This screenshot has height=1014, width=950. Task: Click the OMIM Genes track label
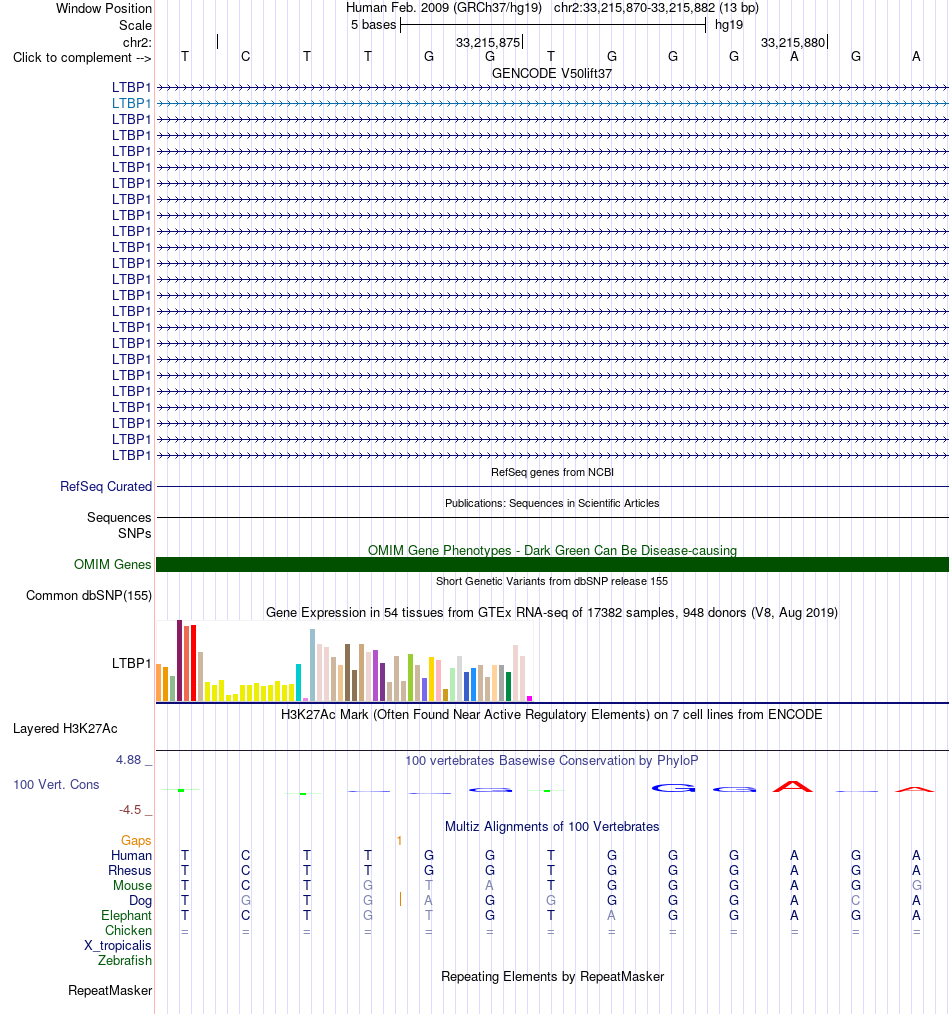point(113,565)
